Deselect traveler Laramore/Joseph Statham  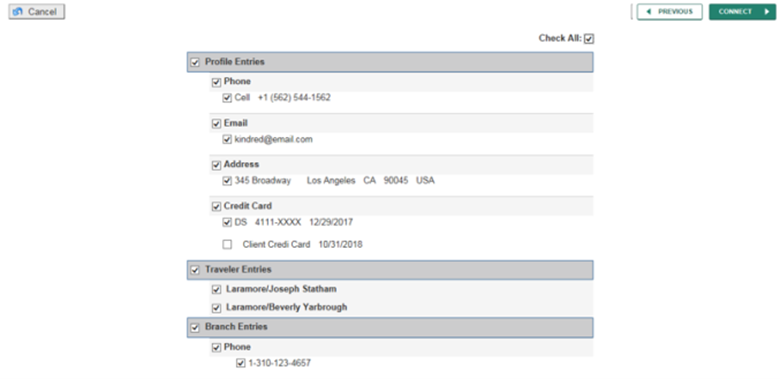pos(216,289)
